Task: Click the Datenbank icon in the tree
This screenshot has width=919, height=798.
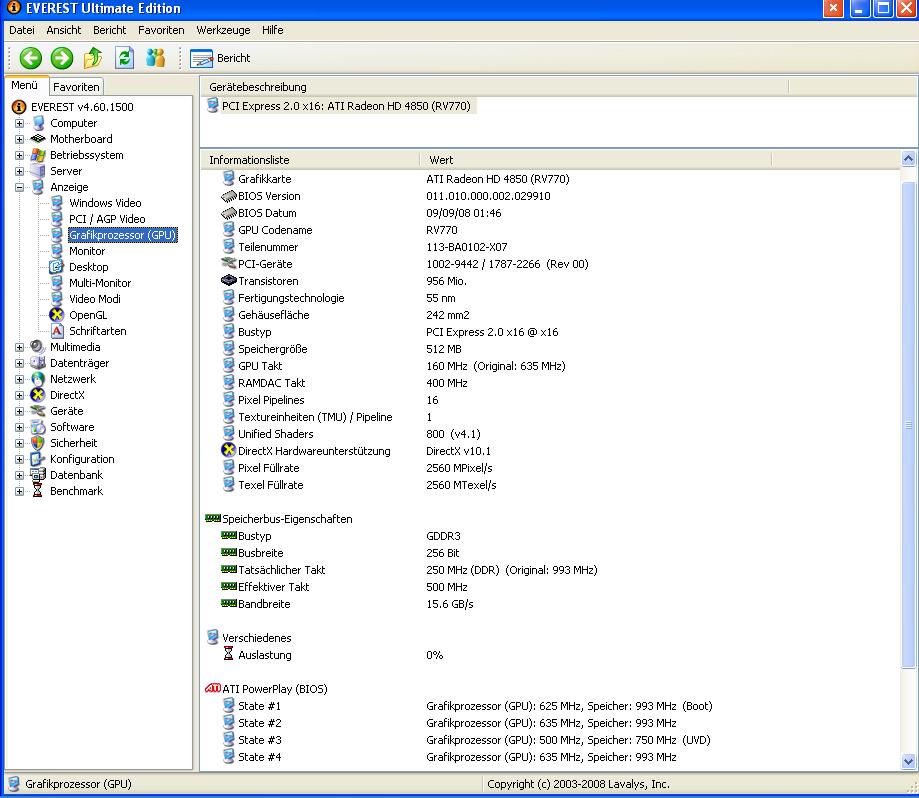Action: (x=38, y=475)
